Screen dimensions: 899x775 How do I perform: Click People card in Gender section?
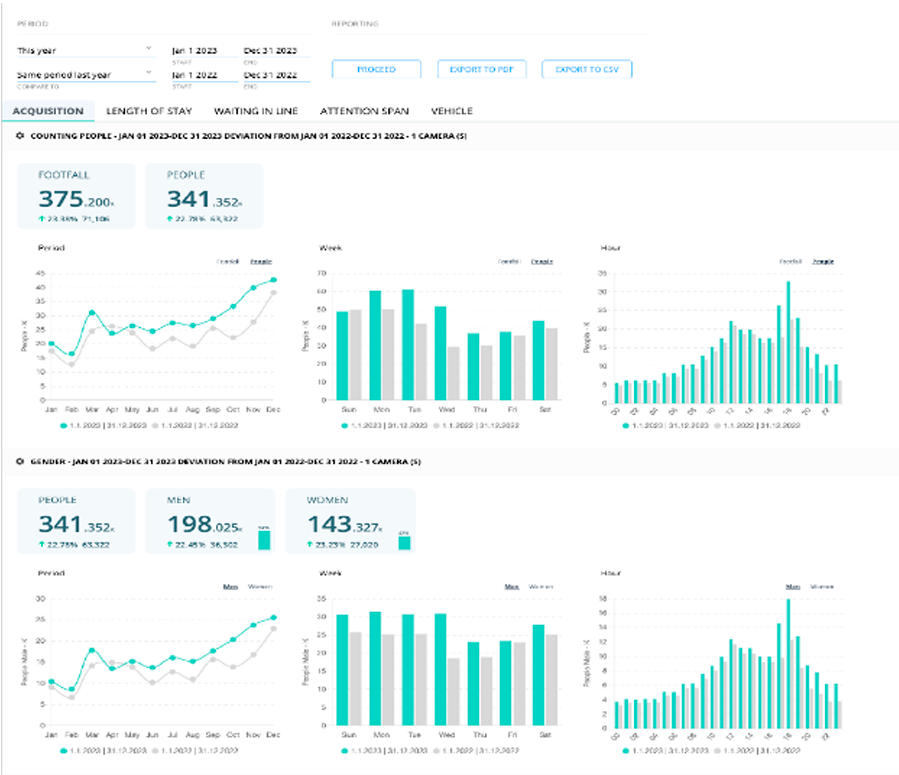pyautogui.click(x=76, y=521)
